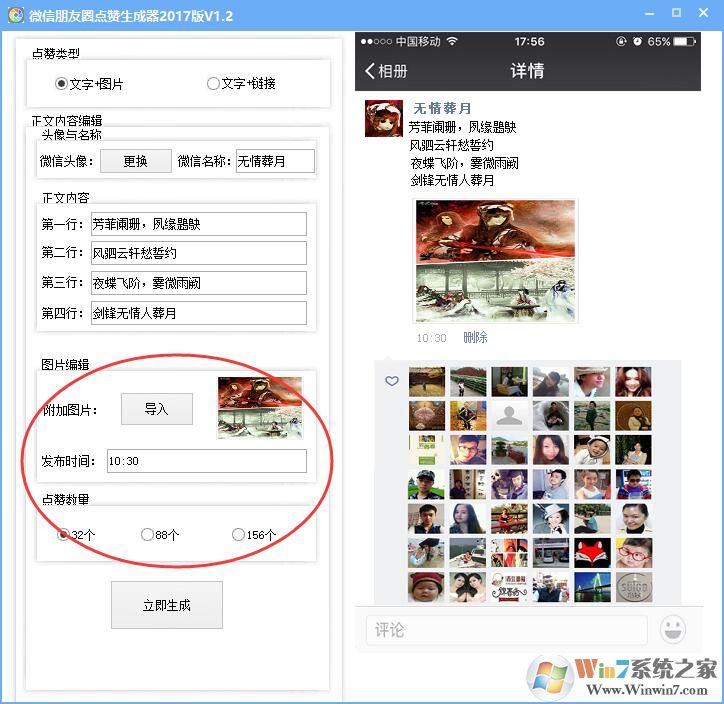Click the wifi signal icon in status bar
Screen dimensions: 724x704
coord(452,41)
